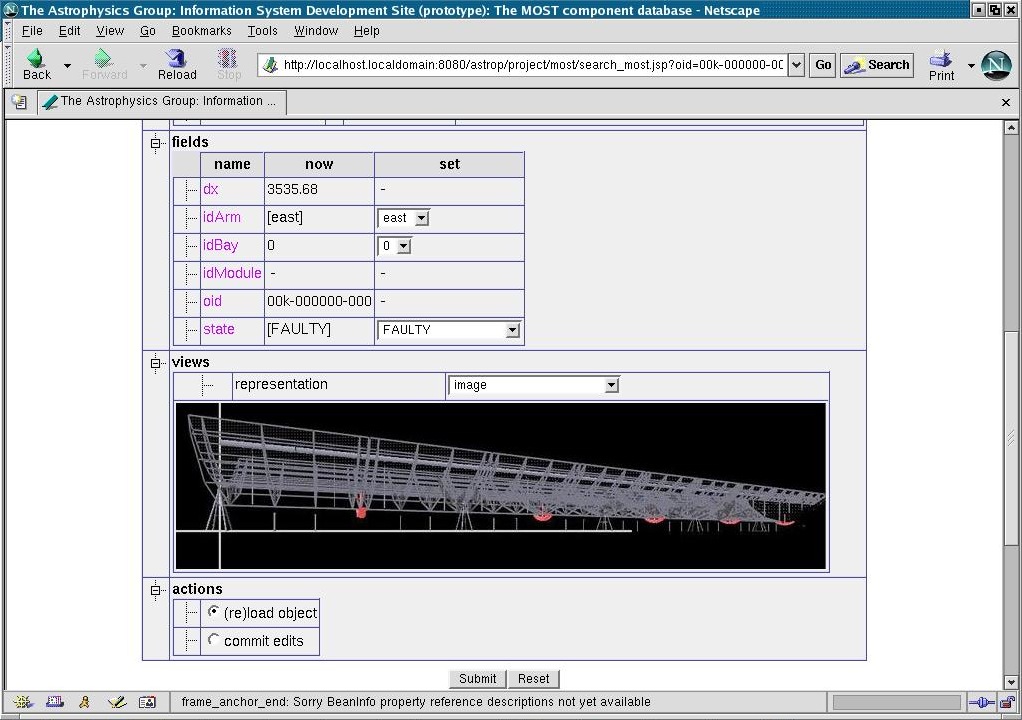Image resolution: width=1022 pixels, height=720 pixels.
Task: Open Address Book icon in status bar
Action: [x=147, y=702]
